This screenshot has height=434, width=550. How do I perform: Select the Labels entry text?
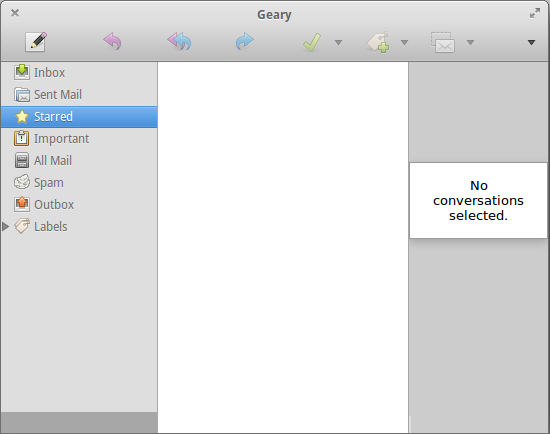point(51,227)
